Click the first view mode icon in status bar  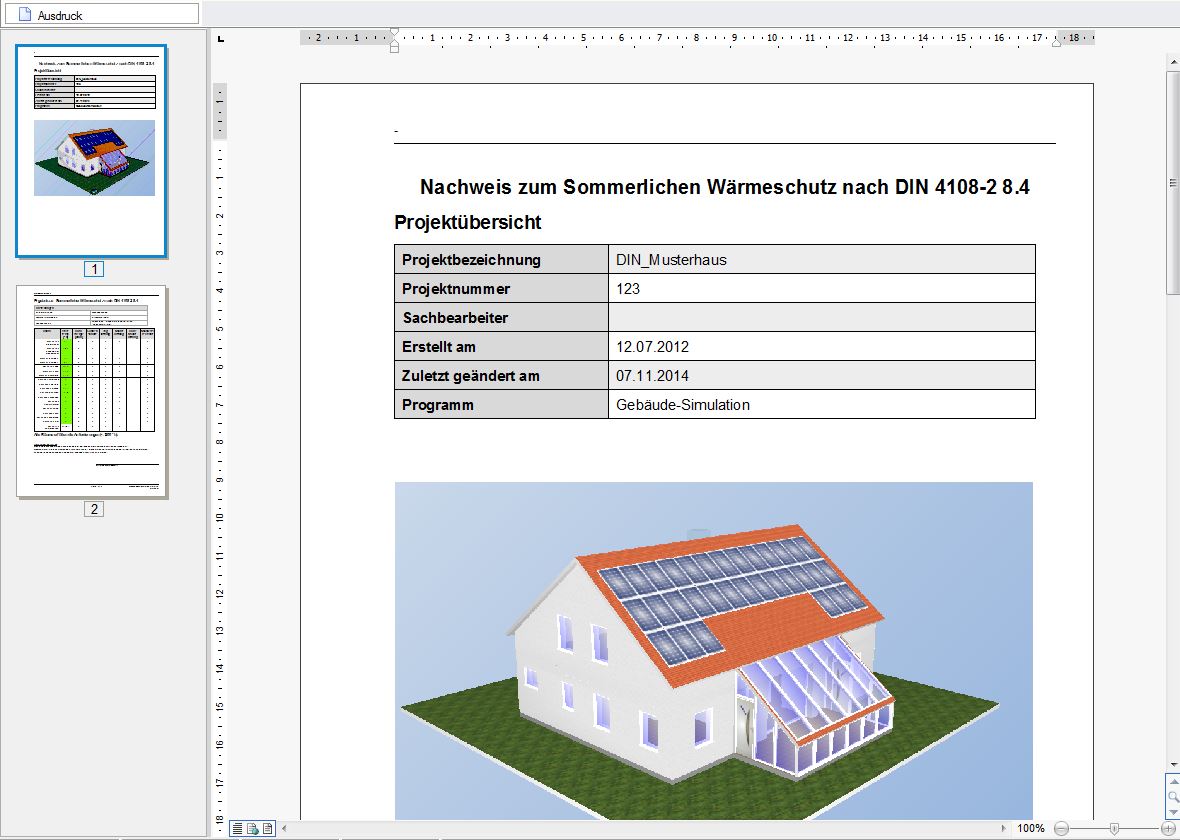coord(238,828)
